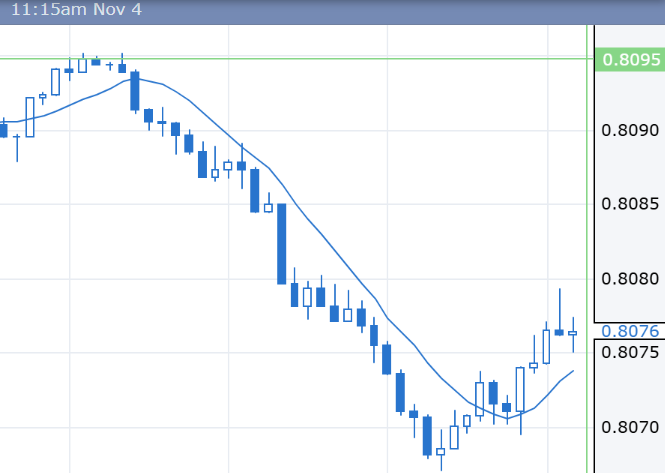Click the large solid candle starting the downtrend
The image size is (665, 473).
135,91
